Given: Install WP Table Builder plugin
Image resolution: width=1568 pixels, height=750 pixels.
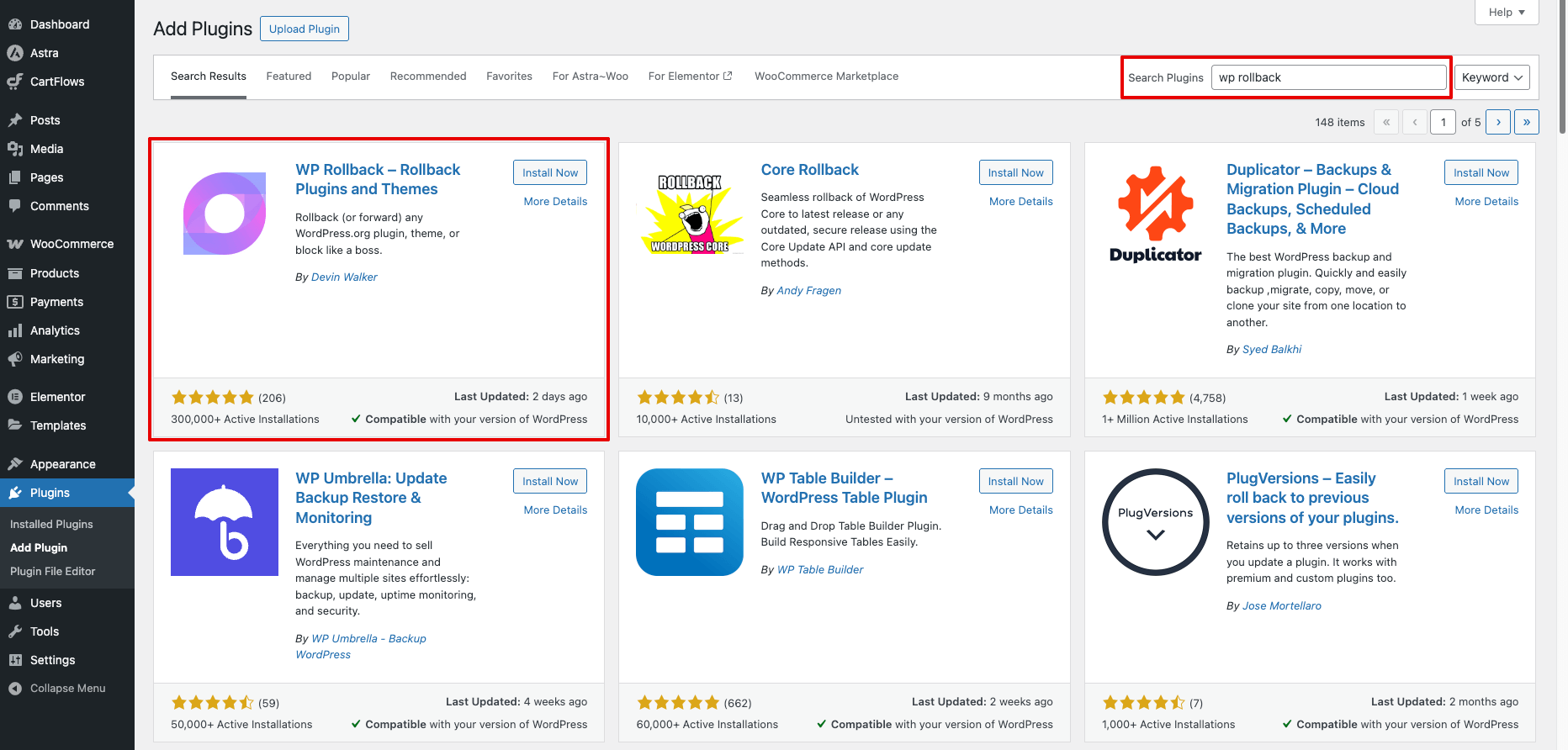Looking at the screenshot, I should tap(1016, 481).
